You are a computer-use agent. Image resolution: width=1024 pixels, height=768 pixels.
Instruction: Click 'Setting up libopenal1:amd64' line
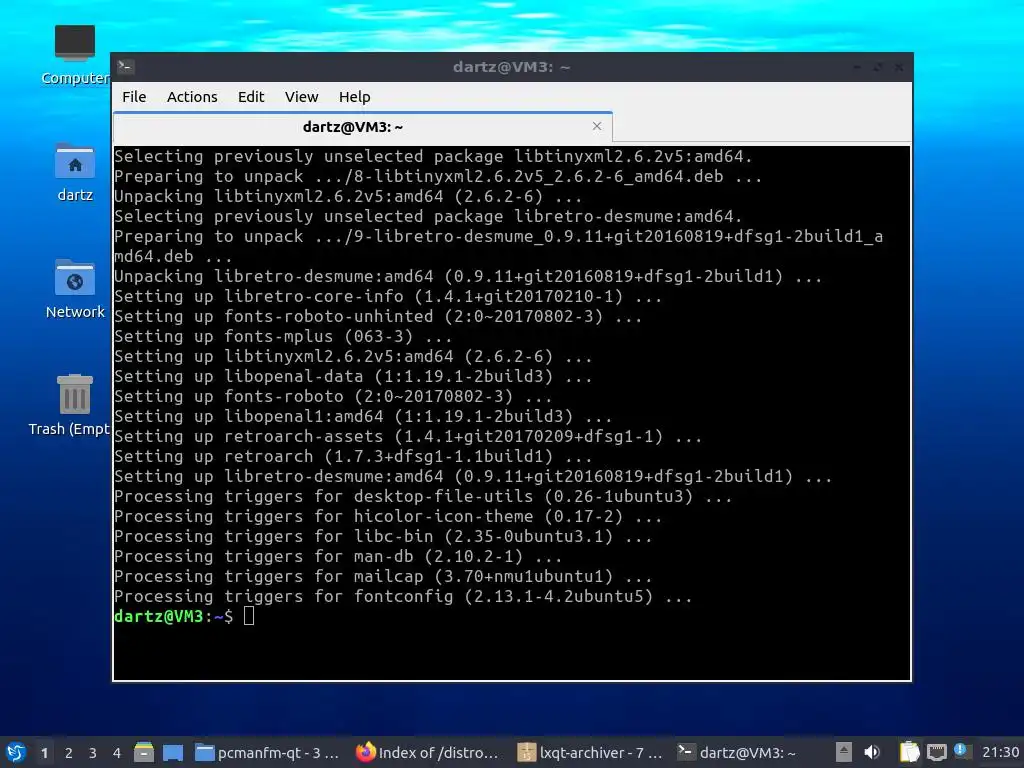click(x=363, y=416)
